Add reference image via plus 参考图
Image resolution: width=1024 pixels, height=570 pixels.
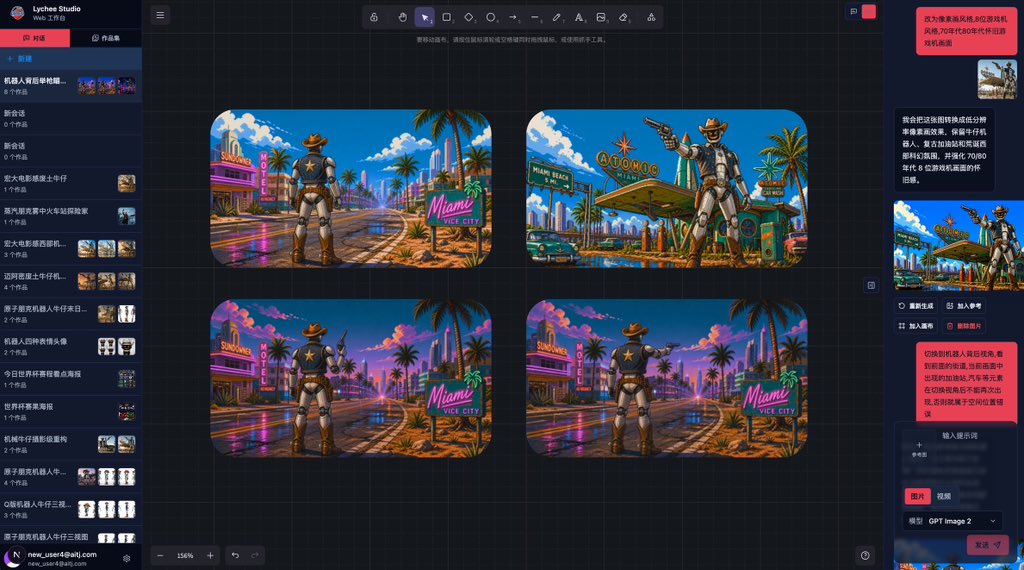click(x=919, y=449)
